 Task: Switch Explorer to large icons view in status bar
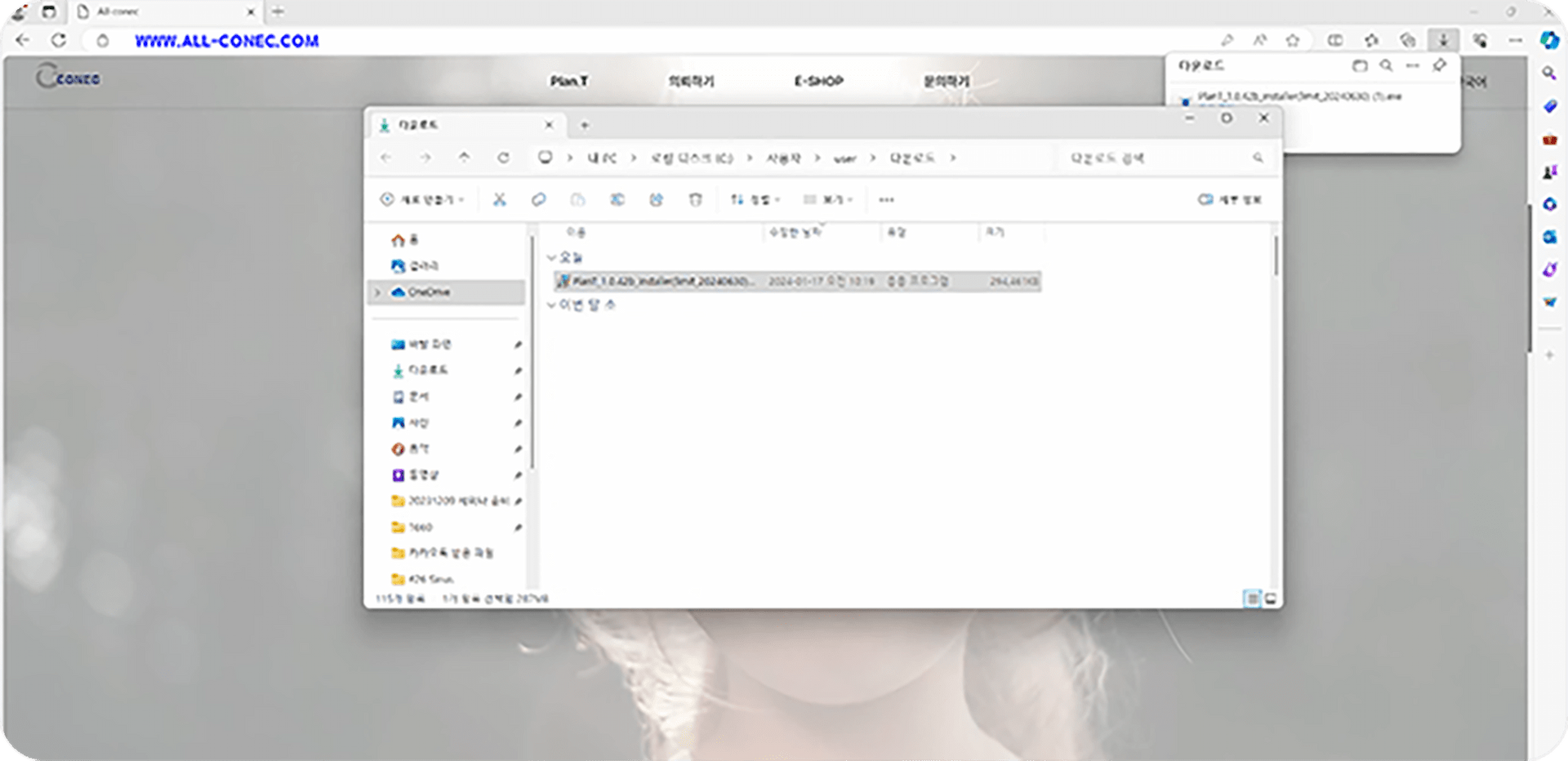1270,599
